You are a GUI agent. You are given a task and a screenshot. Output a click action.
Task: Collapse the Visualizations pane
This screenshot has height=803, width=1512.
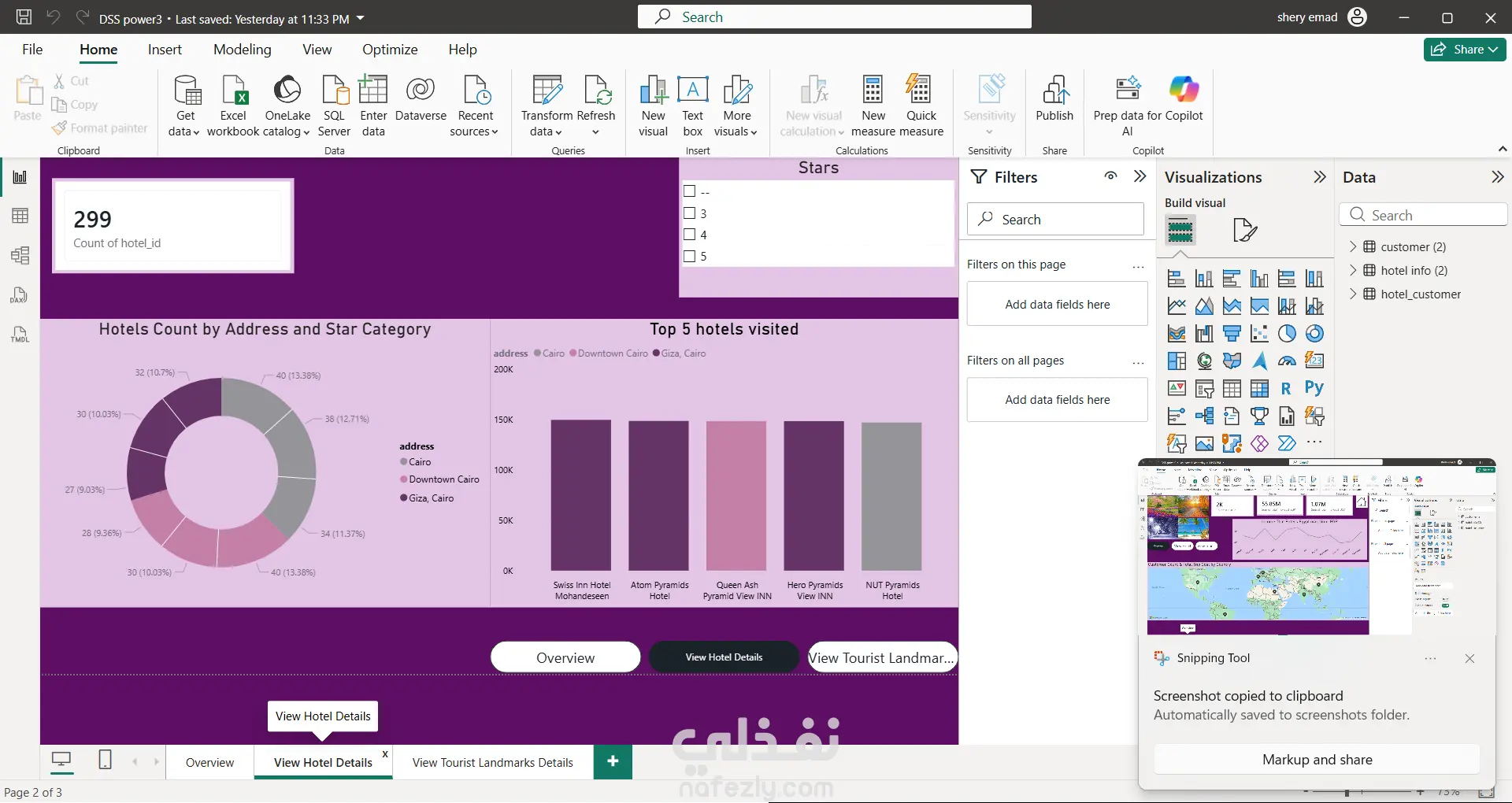click(x=1320, y=177)
